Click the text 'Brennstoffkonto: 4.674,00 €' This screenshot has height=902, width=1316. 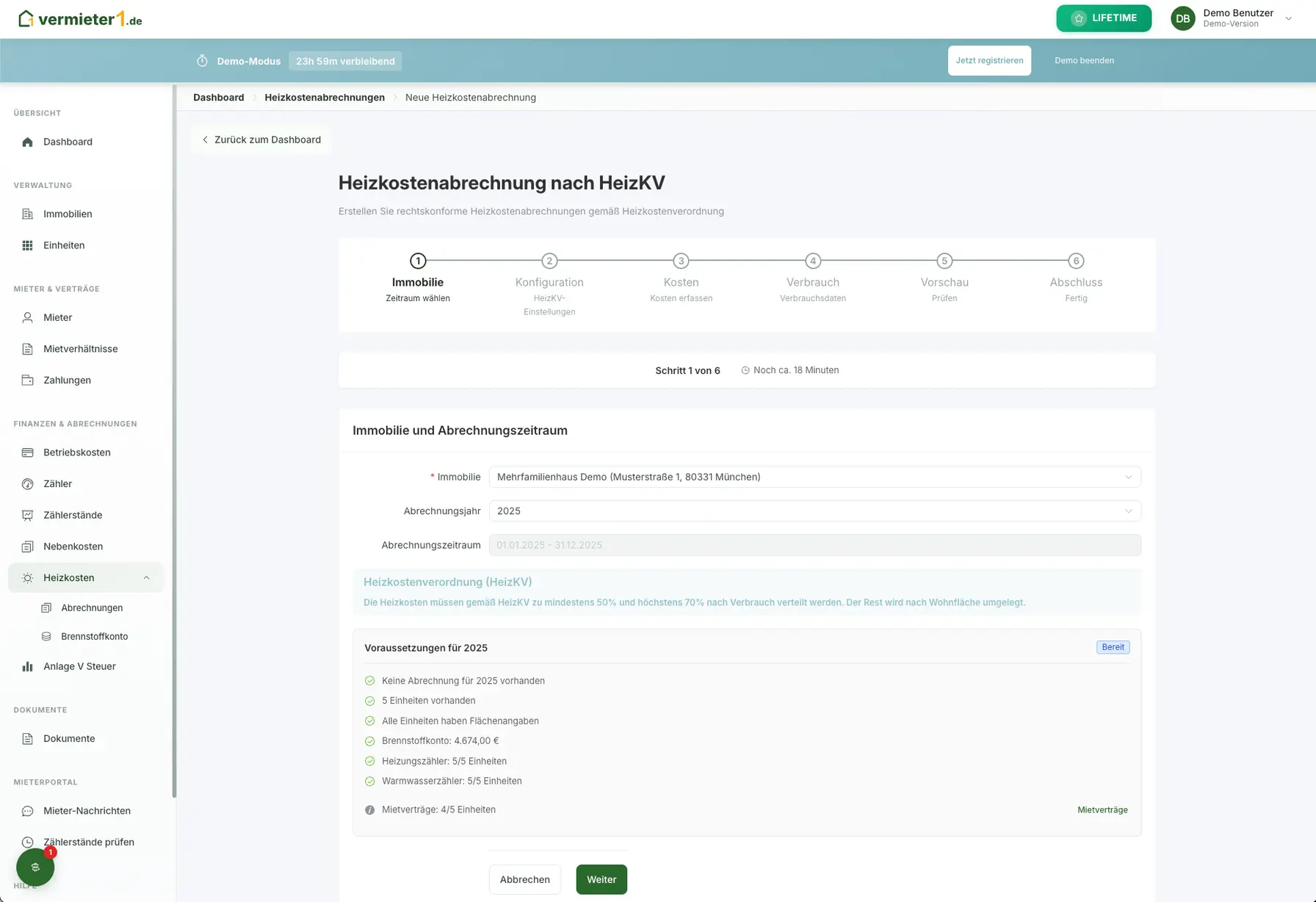click(440, 741)
